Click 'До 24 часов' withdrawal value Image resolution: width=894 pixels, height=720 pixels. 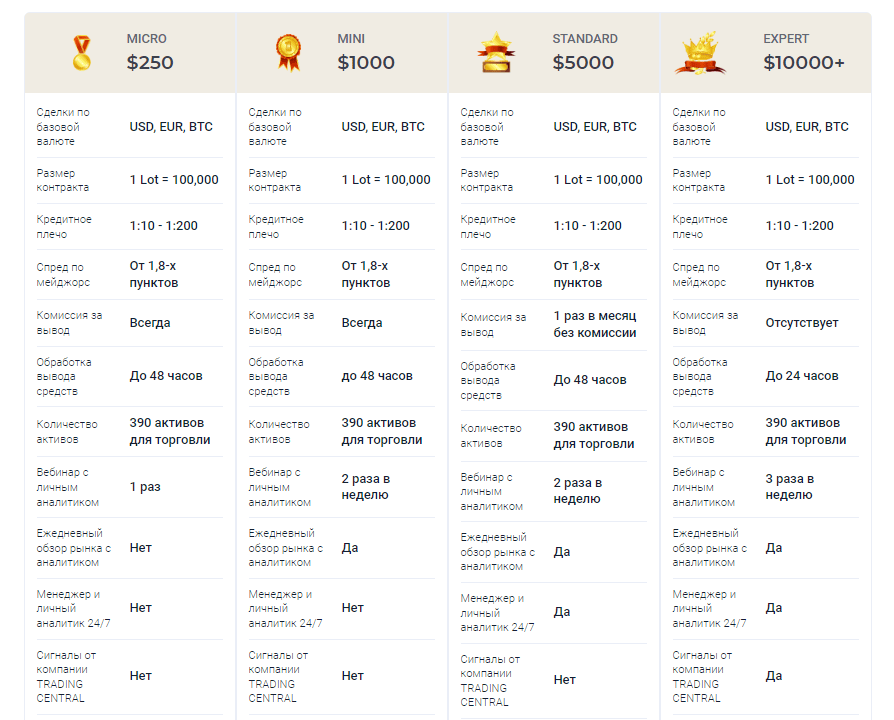click(x=802, y=376)
